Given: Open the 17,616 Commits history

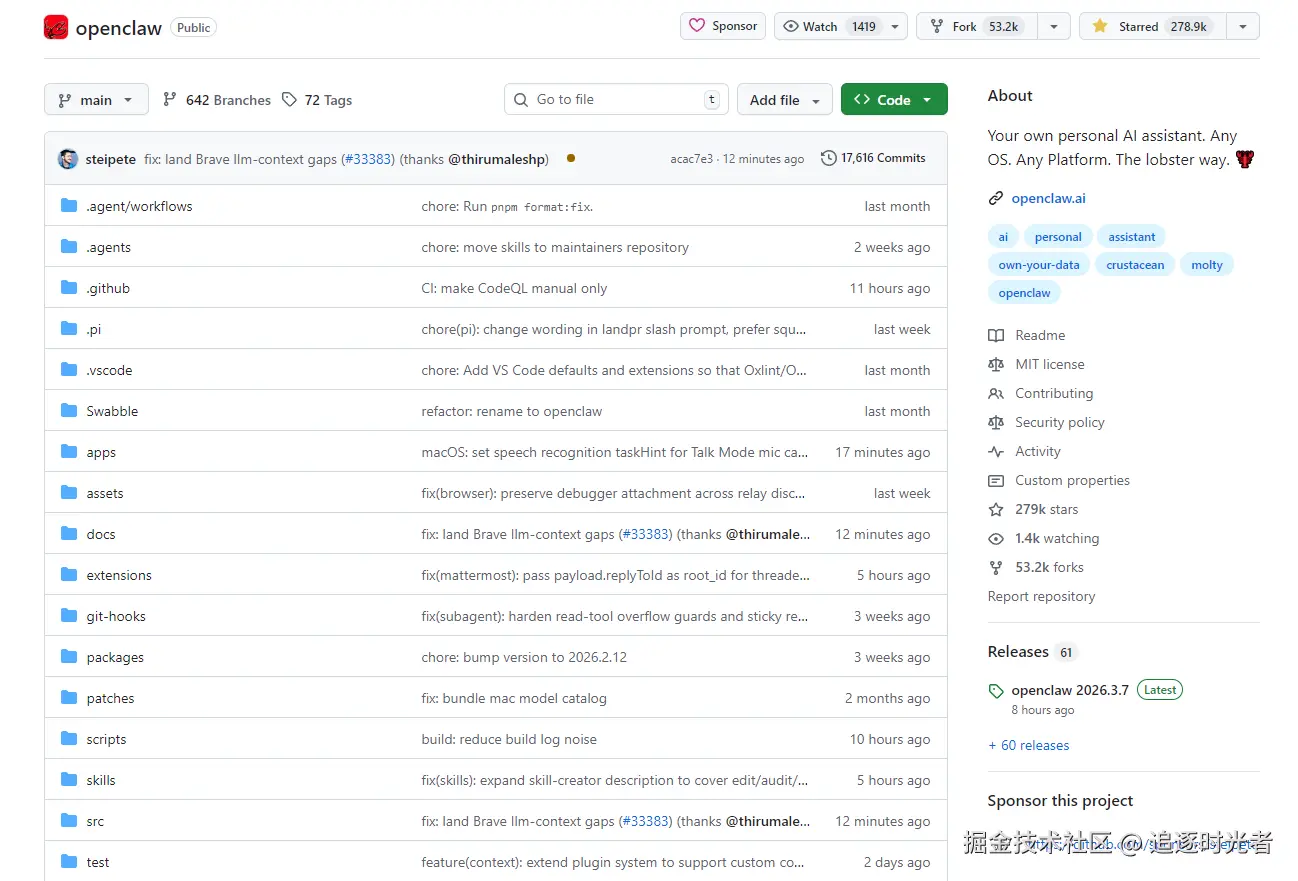Looking at the screenshot, I should pos(873,158).
